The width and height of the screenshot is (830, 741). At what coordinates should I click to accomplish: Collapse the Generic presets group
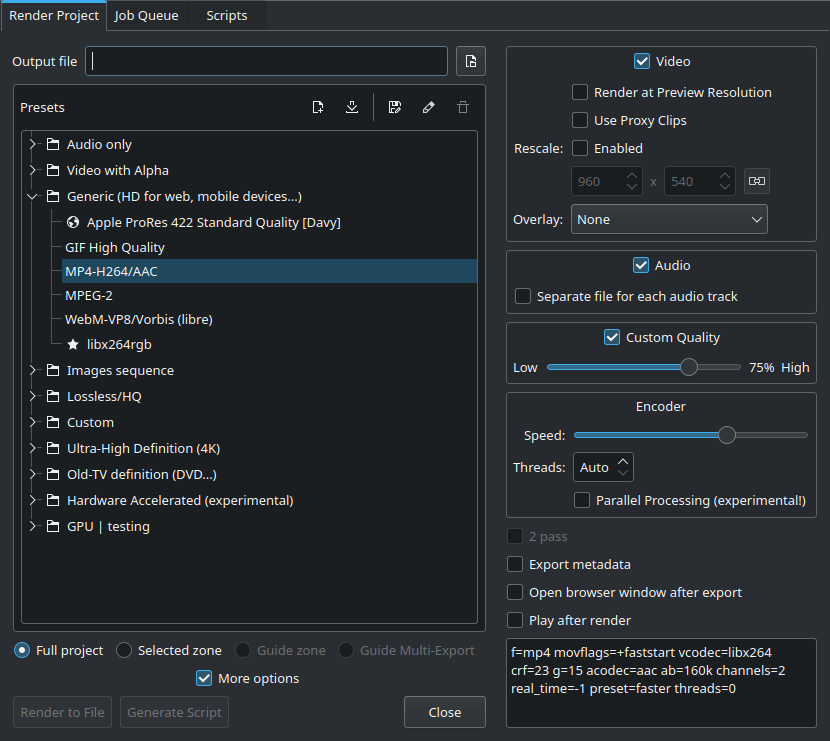pos(33,196)
